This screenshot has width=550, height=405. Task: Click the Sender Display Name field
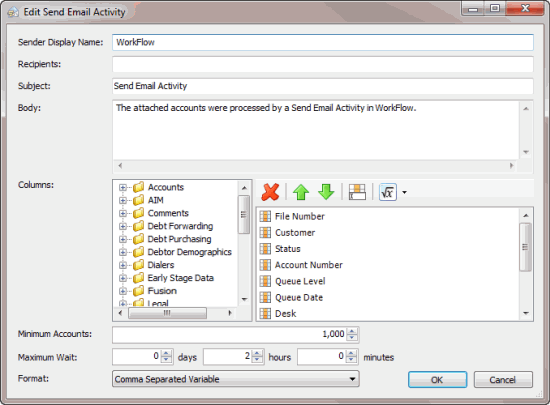[x=323, y=42]
